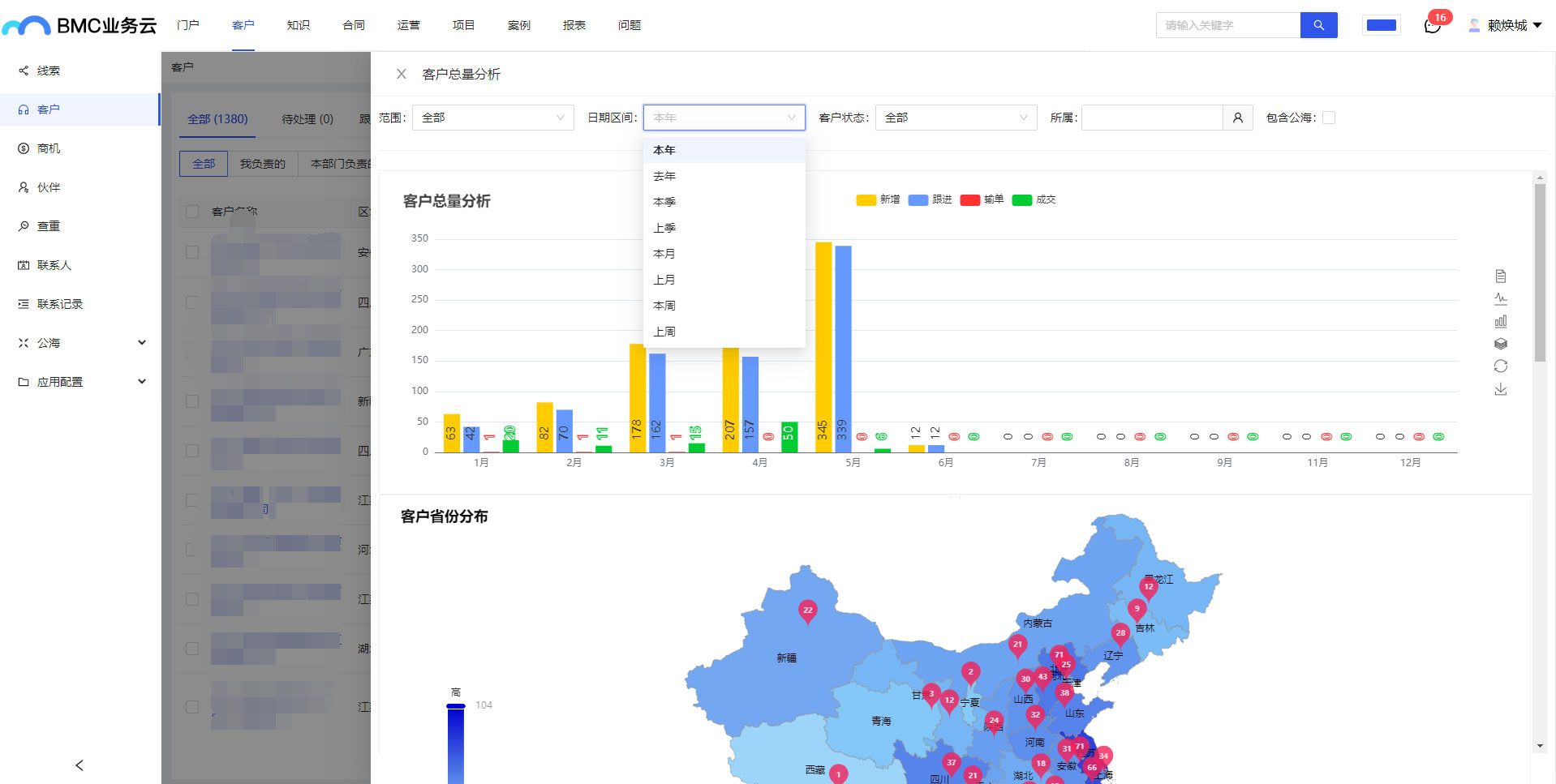Open 客户 in the sidebar
The width and height of the screenshot is (1556, 784).
(x=80, y=109)
